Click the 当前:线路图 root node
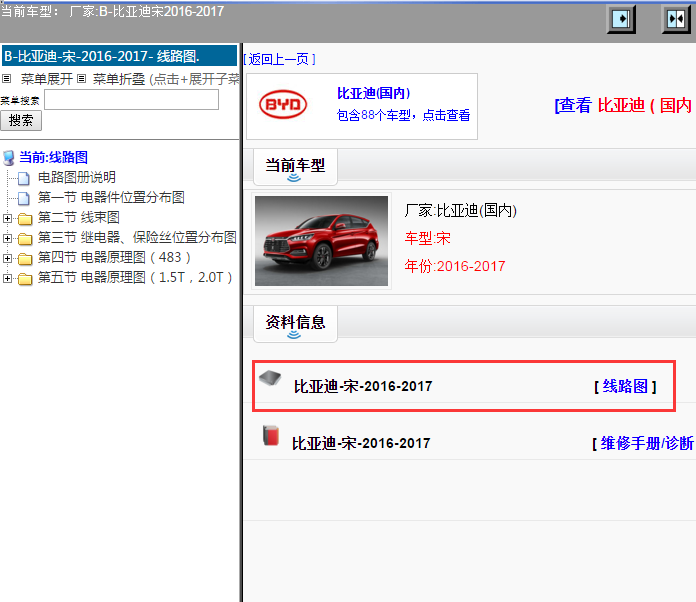Screen dimensions: 696x602 click(53, 157)
